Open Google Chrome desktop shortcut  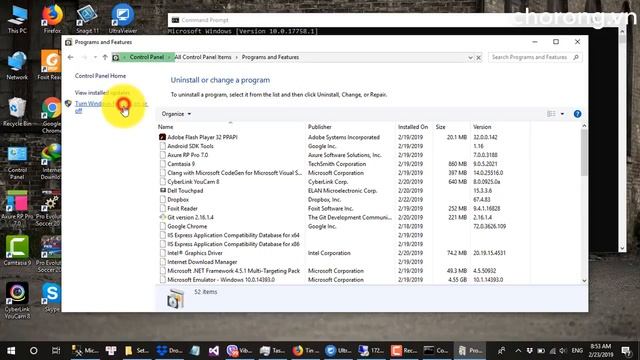pos(51,115)
